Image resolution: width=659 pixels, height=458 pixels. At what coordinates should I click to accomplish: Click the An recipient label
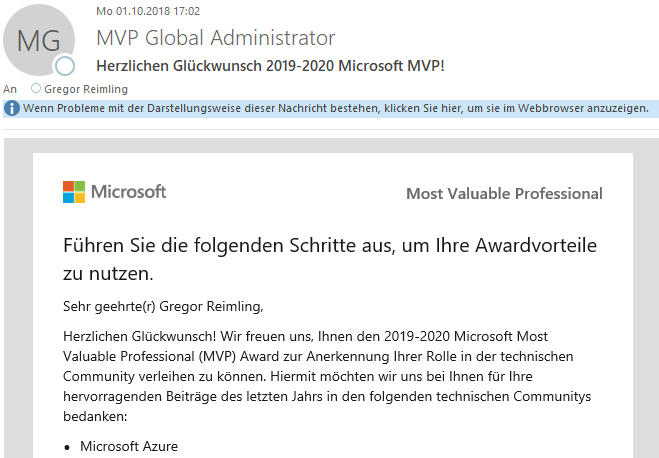click(x=10, y=89)
